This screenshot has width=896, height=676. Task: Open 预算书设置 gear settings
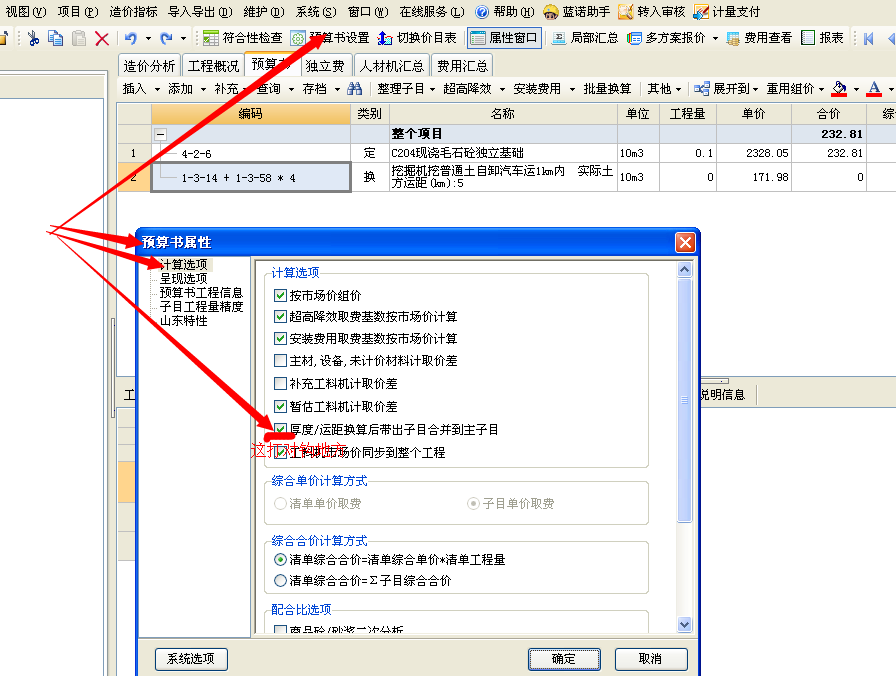[330, 38]
